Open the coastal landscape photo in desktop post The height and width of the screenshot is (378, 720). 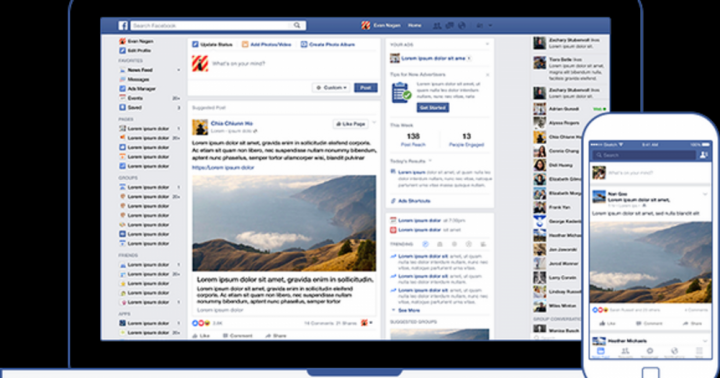284,223
